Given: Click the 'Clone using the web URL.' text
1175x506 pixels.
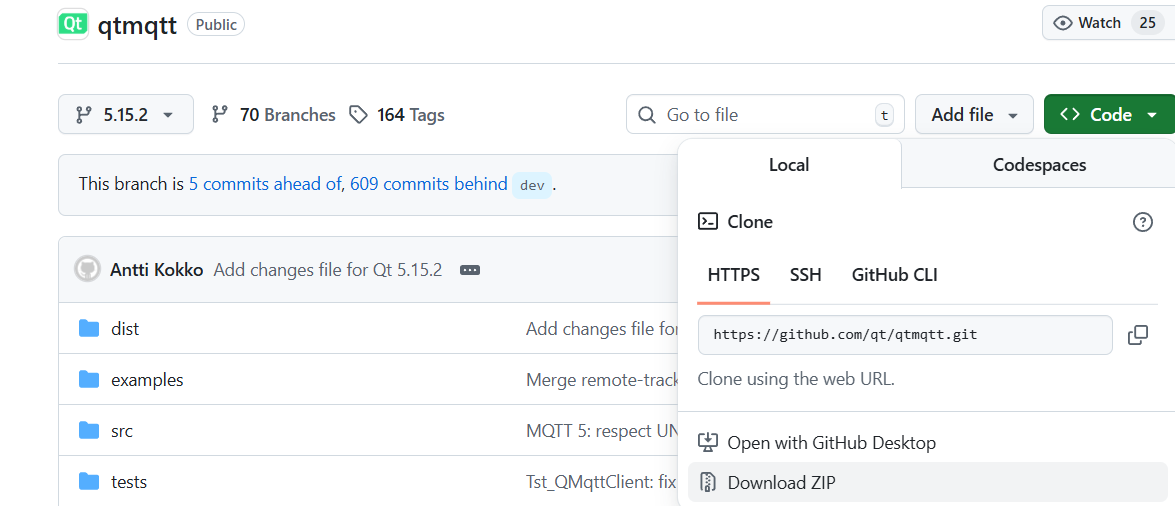Looking at the screenshot, I should click(796, 379).
